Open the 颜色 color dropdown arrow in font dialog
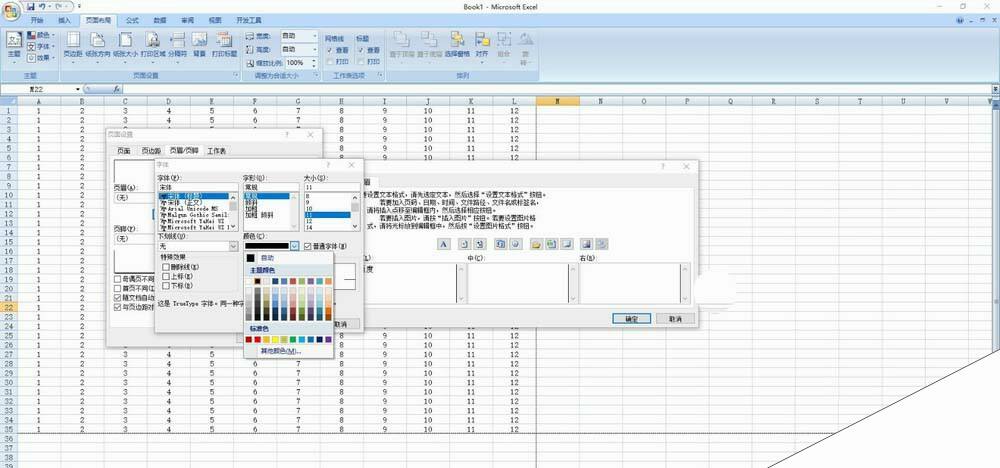Viewport: 1000px width, 468px height. coord(295,246)
